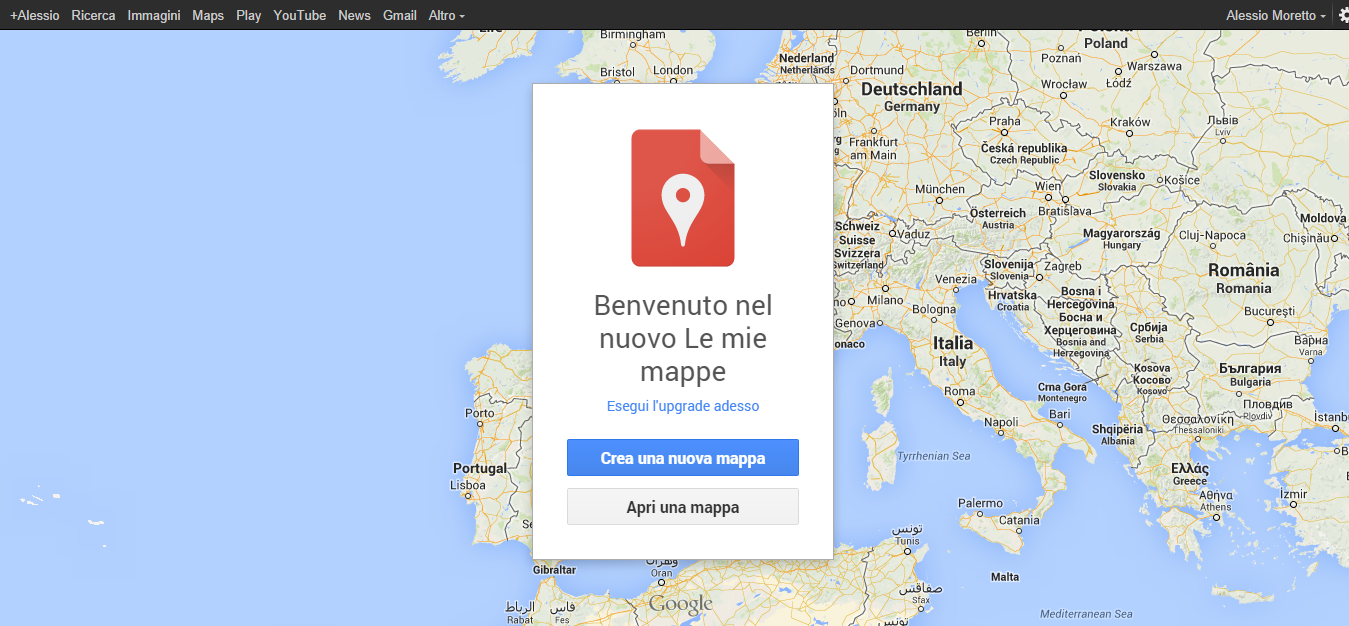Click the Roma city label
This screenshot has height=626, width=1349.
coord(959,391)
